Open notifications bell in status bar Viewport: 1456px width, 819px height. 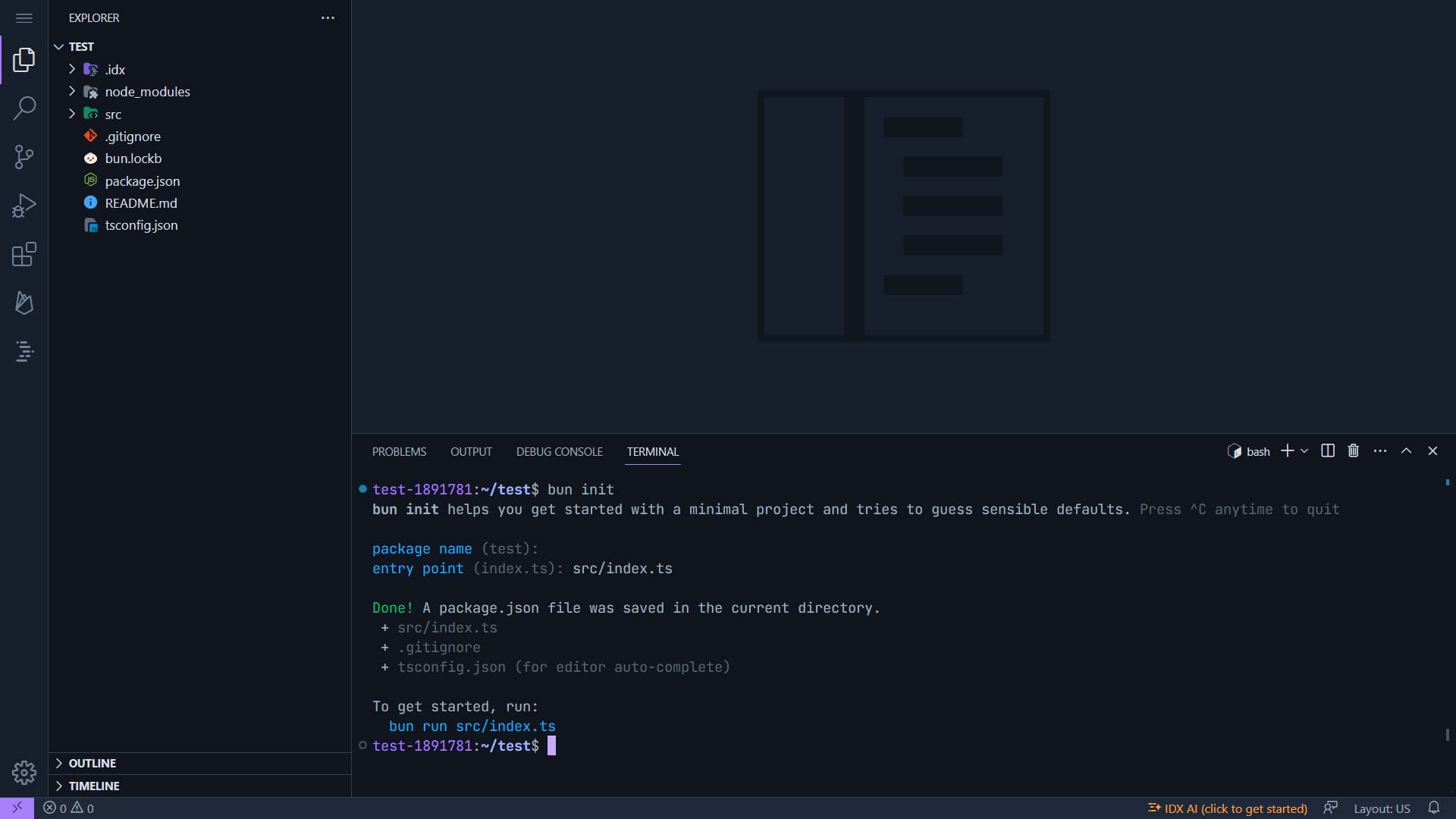click(x=1434, y=808)
